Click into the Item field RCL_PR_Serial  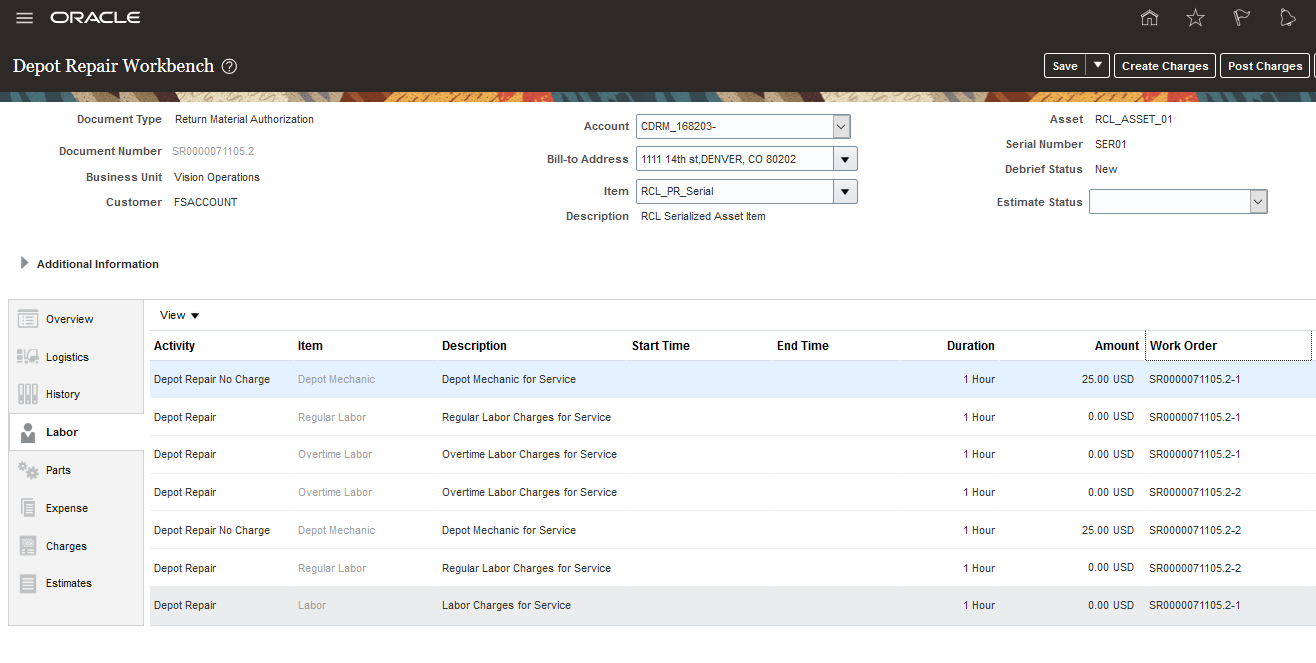point(734,191)
